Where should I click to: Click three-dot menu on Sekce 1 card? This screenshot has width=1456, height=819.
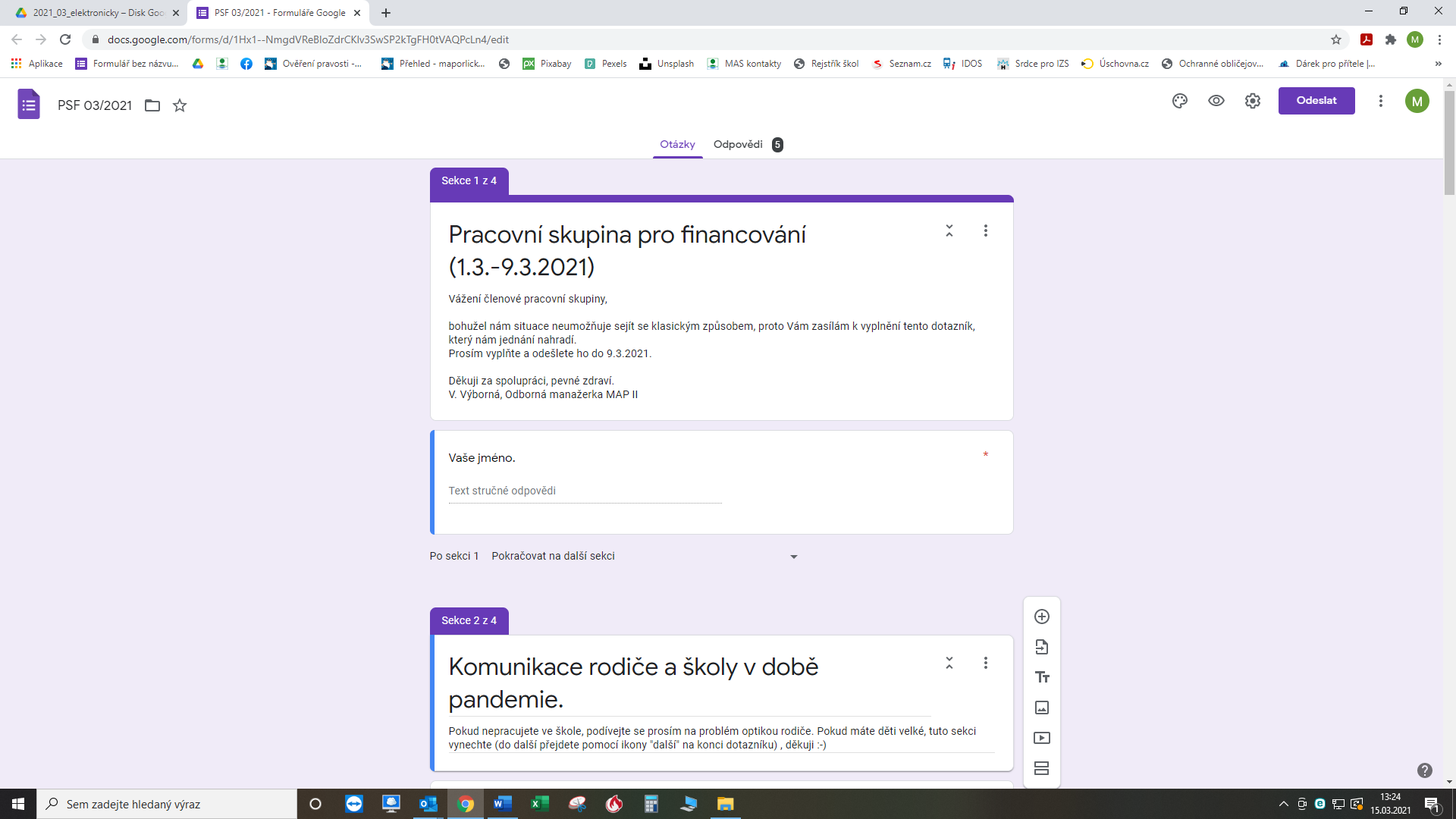click(986, 230)
